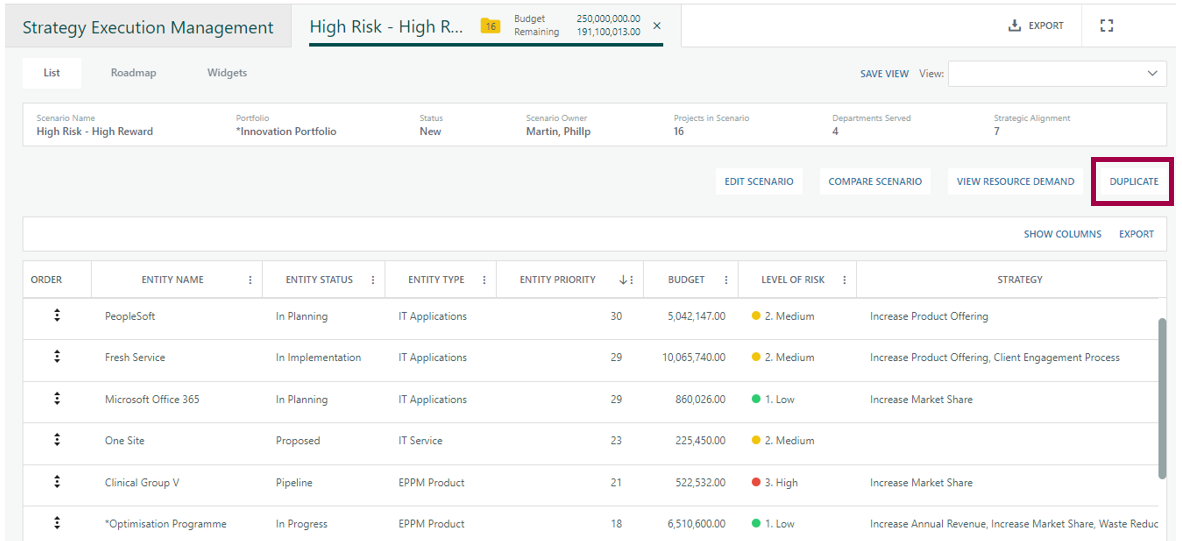This screenshot has height=541, width=1182.
Task: Switch to the Widgets tab
Action: click(x=227, y=73)
